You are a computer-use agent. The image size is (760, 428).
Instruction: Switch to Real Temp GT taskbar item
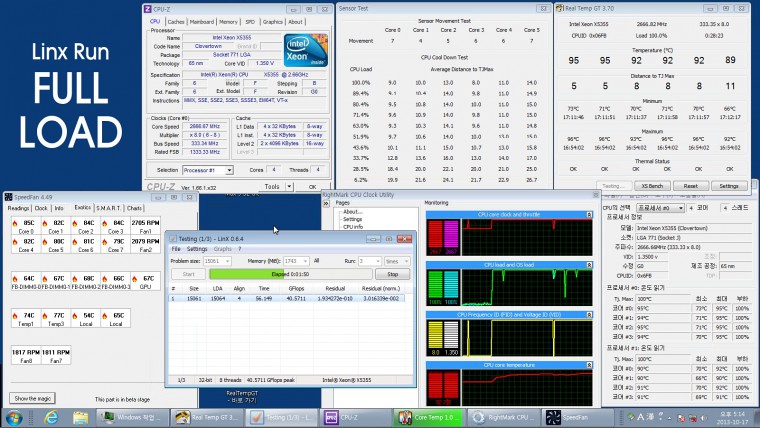point(207,417)
